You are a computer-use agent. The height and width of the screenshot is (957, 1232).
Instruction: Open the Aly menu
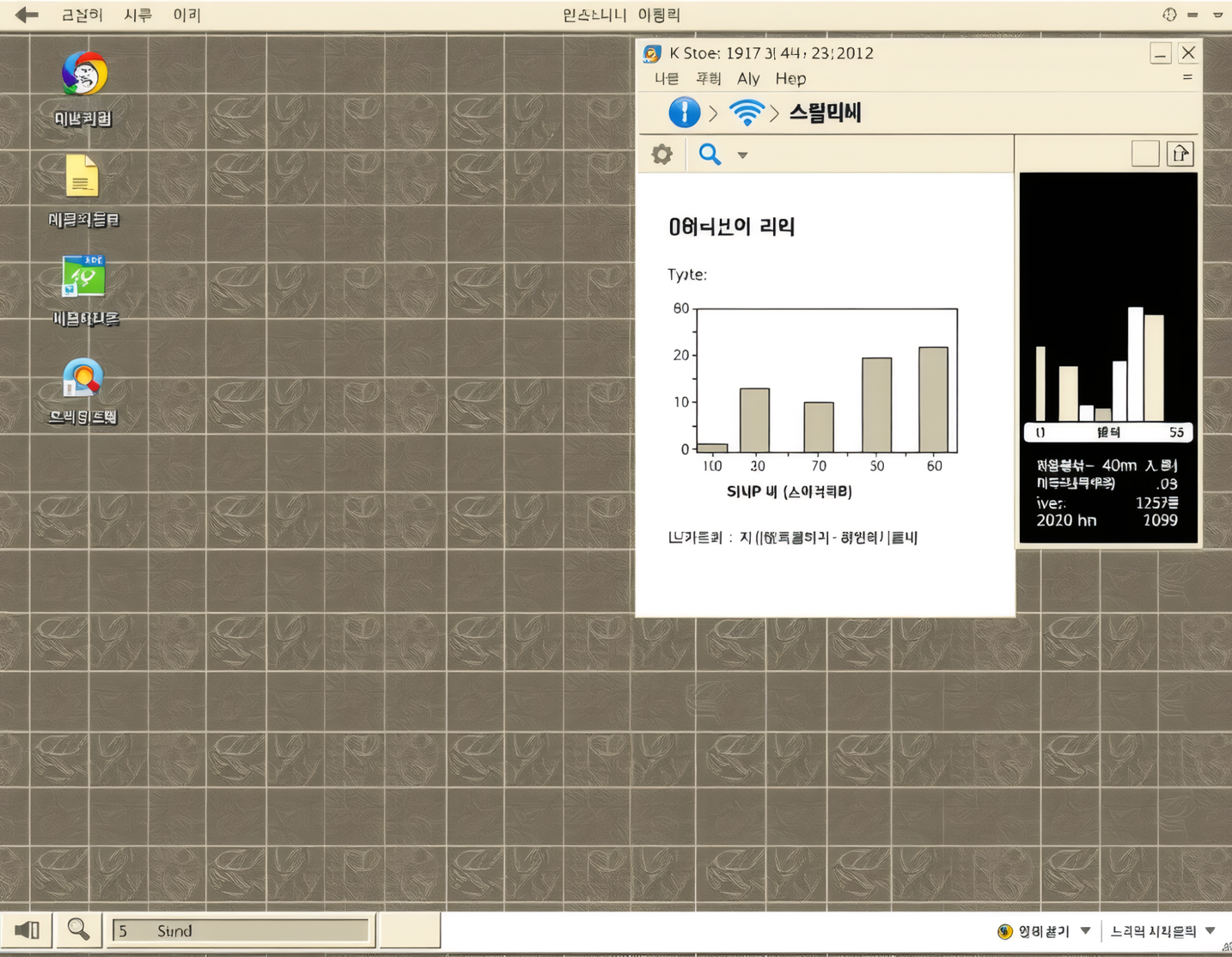point(748,79)
